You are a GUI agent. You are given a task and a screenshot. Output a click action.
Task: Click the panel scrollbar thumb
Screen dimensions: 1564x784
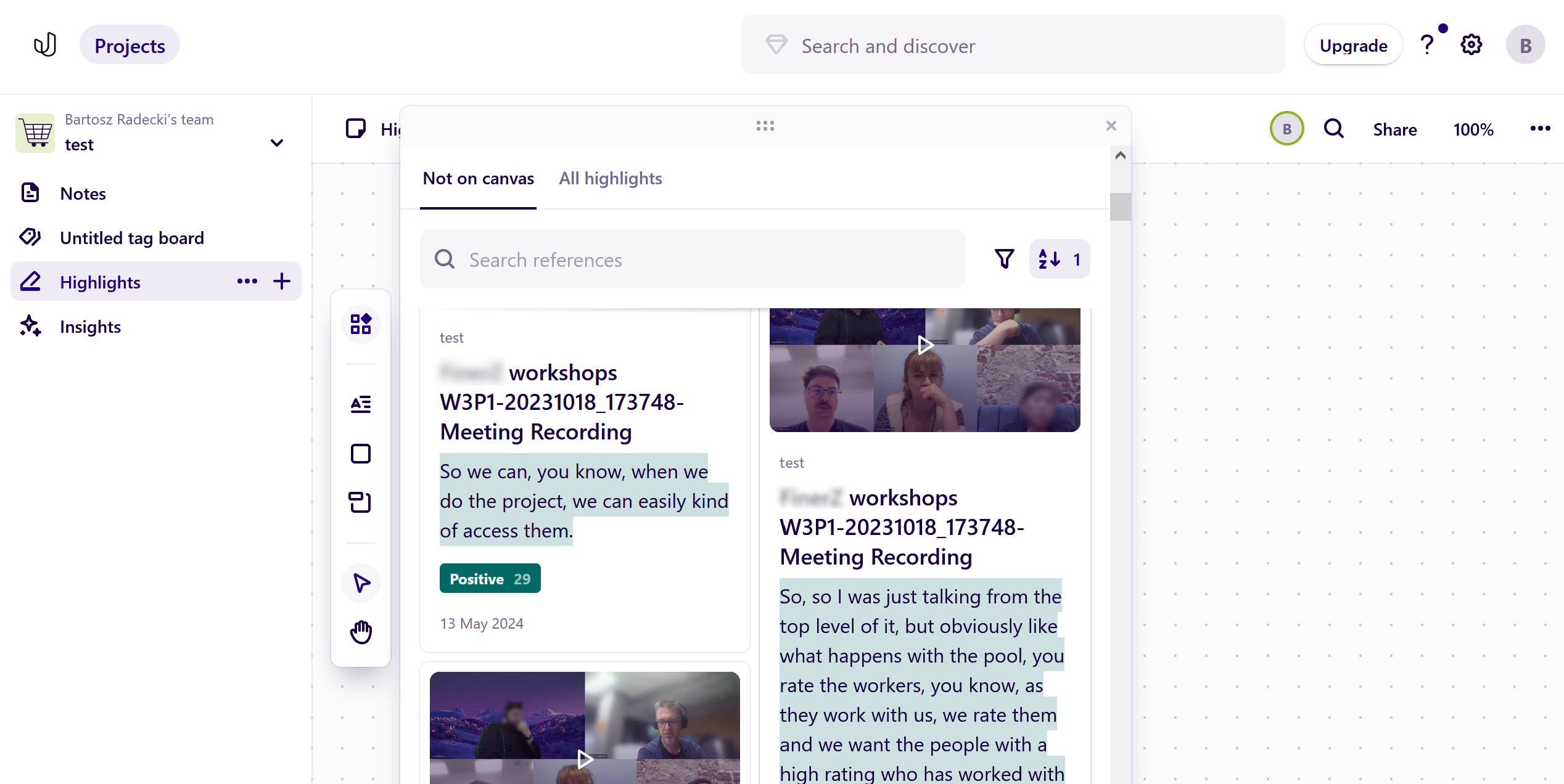[1121, 206]
